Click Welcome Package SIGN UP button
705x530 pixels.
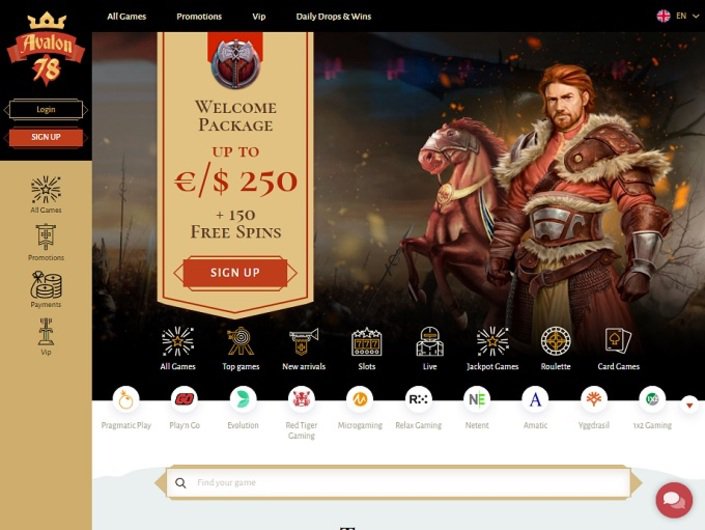click(x=235, y=273)
